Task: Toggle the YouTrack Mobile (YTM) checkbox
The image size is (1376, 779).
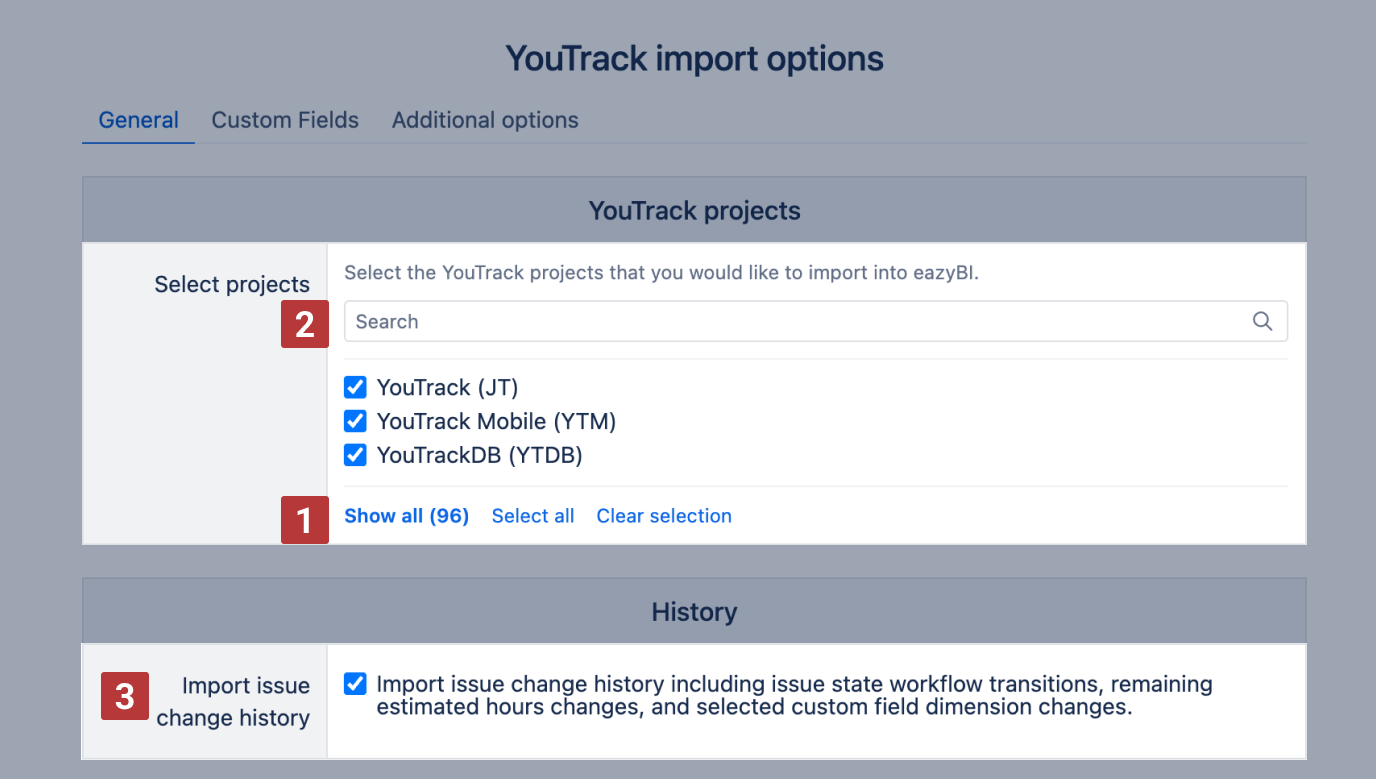Action: coord(355,421)
